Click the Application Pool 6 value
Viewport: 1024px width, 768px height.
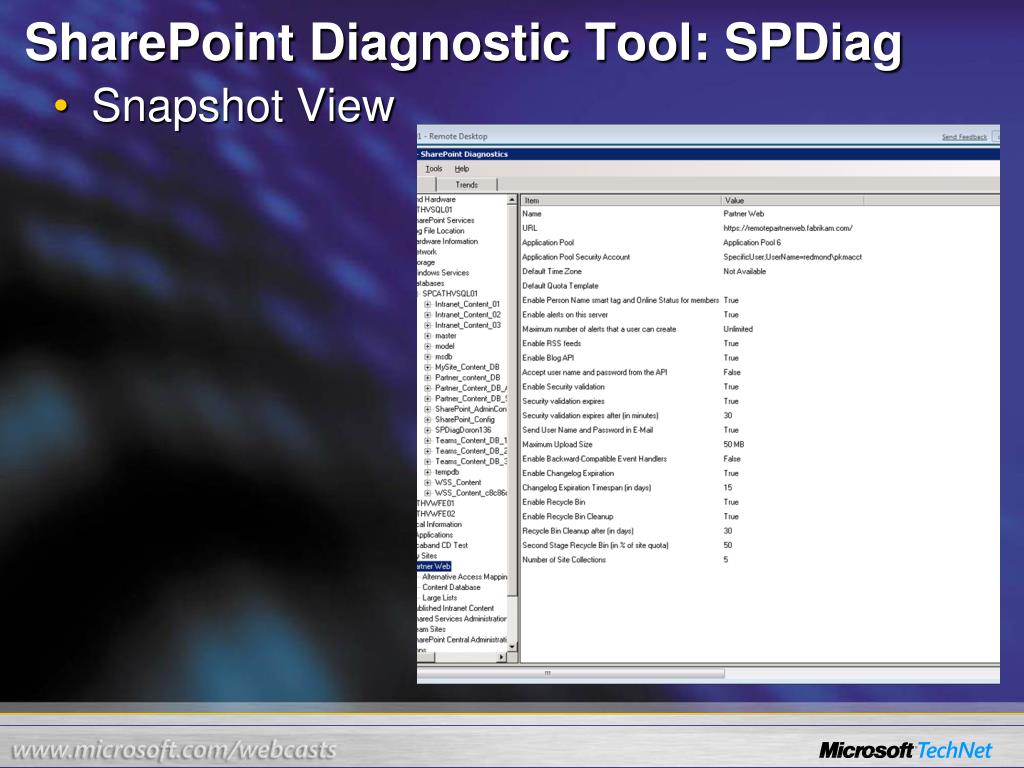click(752, 242)
